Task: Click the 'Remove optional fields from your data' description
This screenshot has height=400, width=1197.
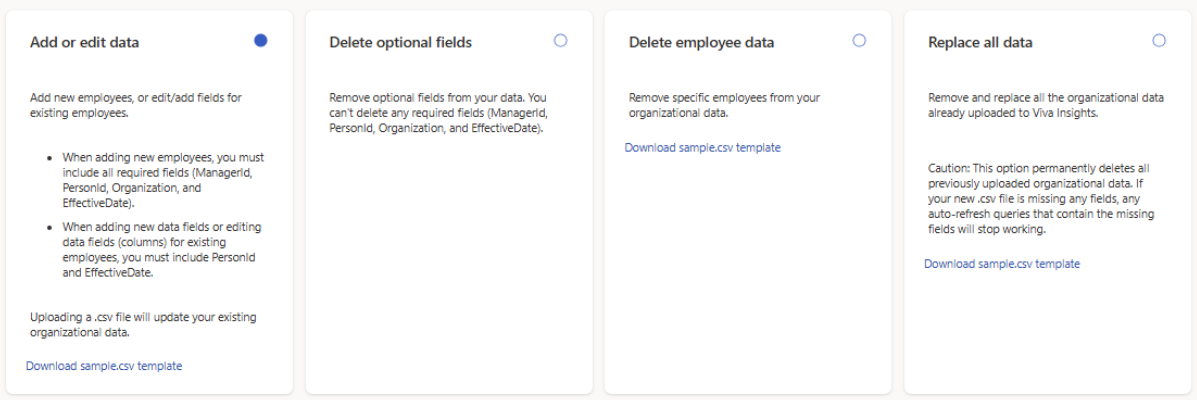Action: (437, 112)
